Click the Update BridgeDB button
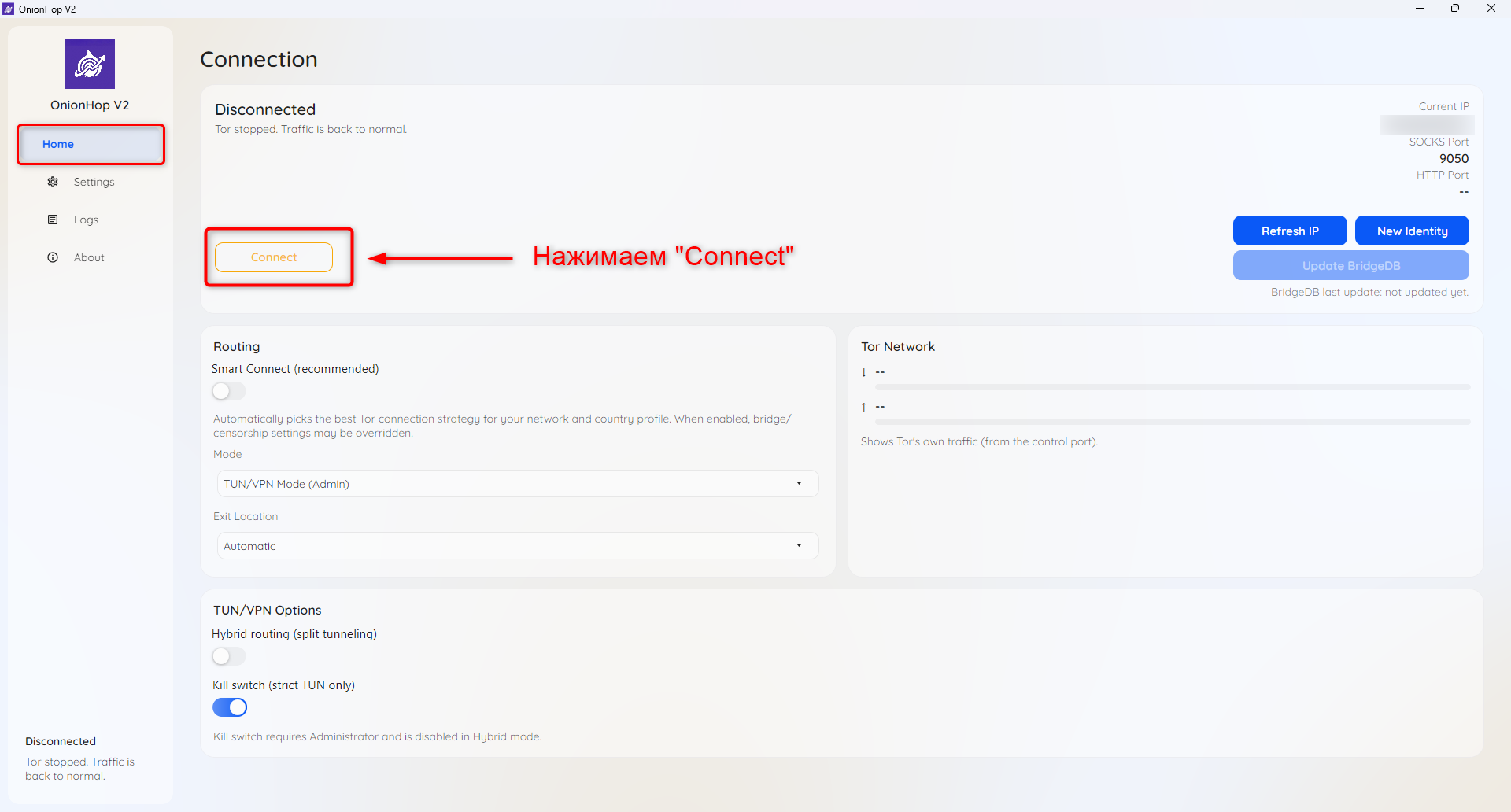 pos(1351,265)
